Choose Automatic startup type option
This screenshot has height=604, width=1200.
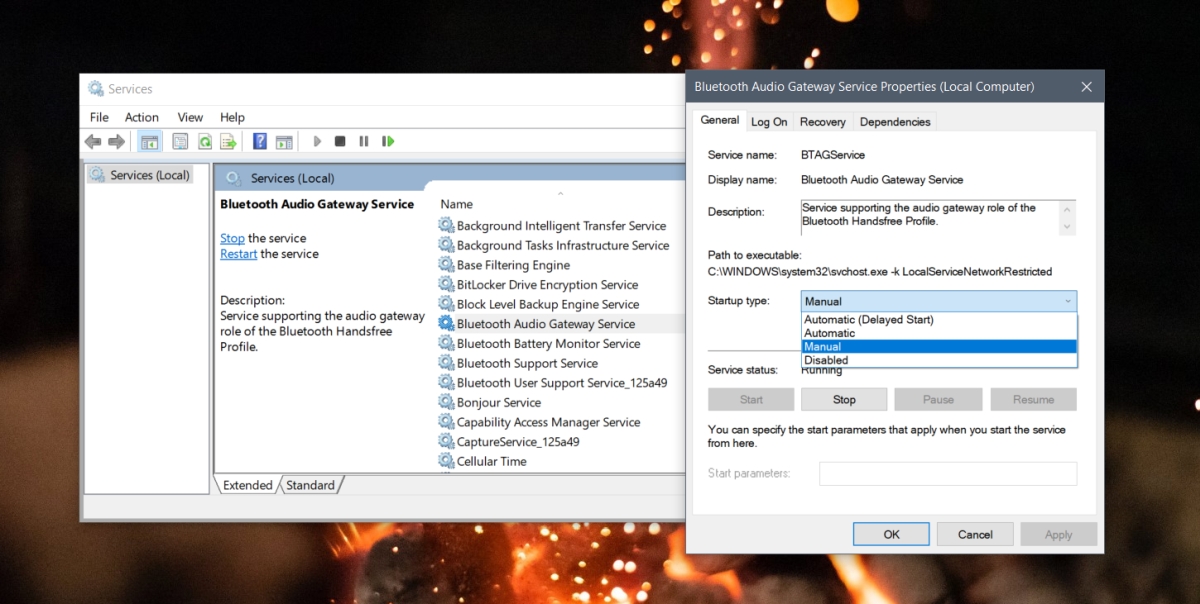pos(939,333)
